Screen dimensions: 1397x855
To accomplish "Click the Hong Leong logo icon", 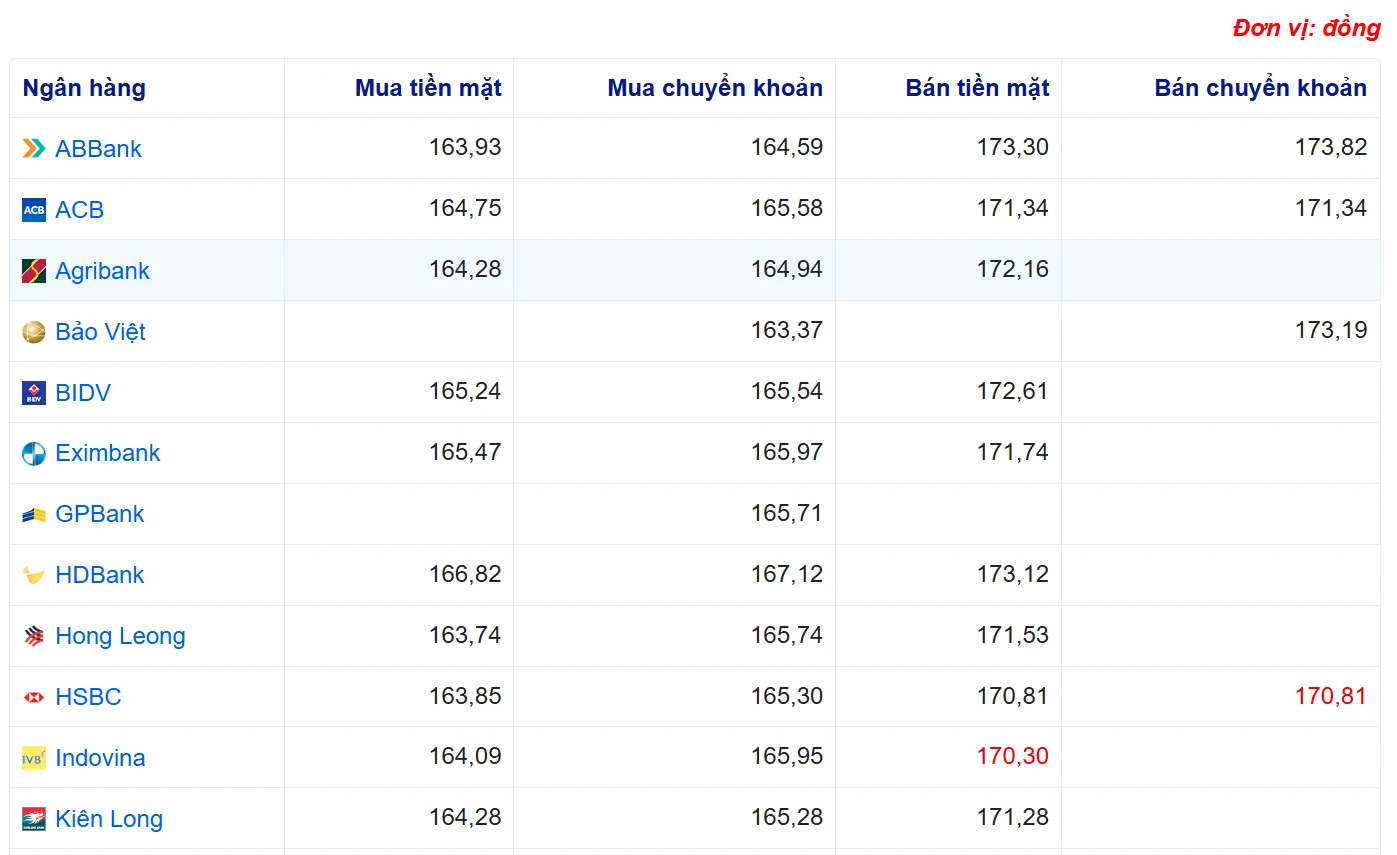I will click(34, 636).
